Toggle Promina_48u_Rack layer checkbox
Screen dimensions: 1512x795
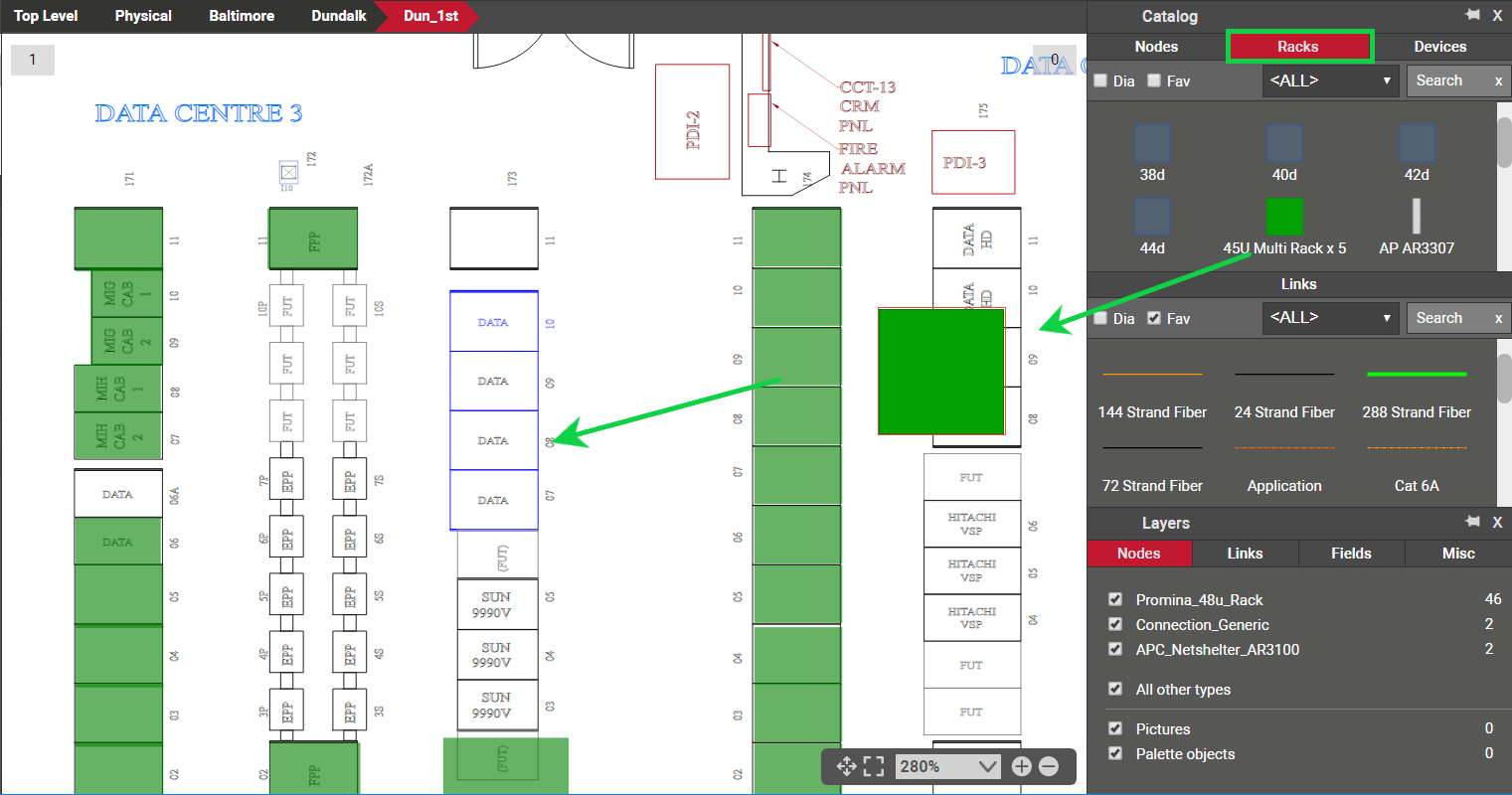pos(1115,599)
